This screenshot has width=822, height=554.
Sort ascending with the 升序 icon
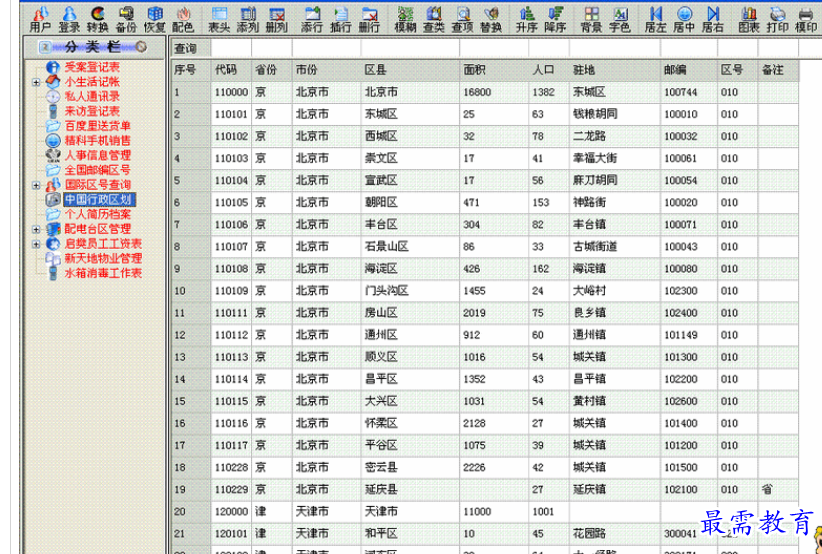[527, 18]
